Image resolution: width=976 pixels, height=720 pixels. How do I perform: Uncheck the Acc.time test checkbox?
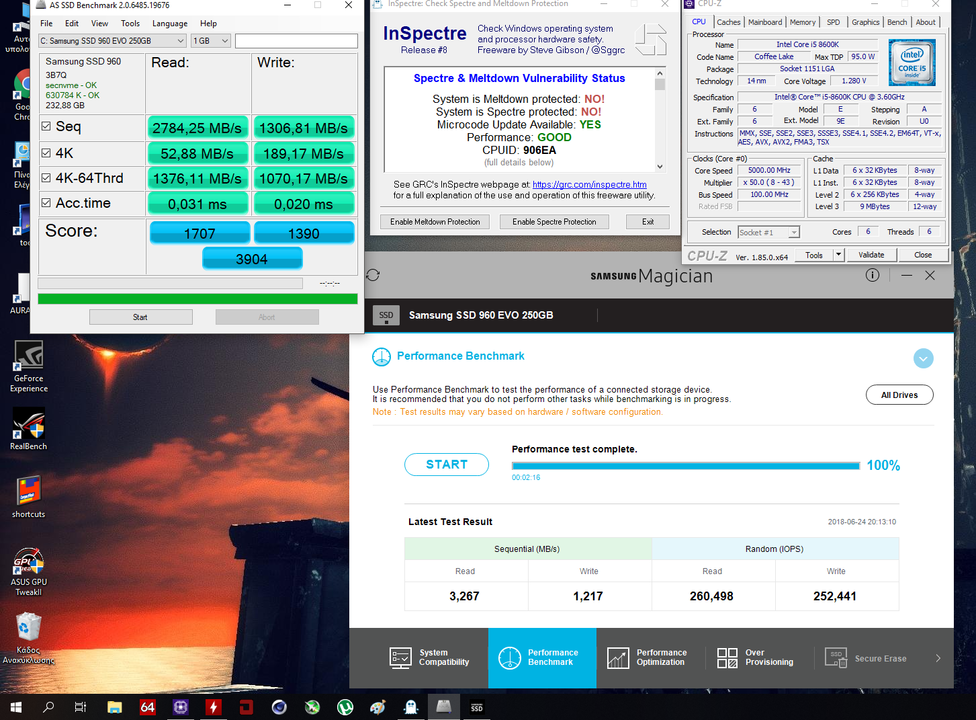46,203
